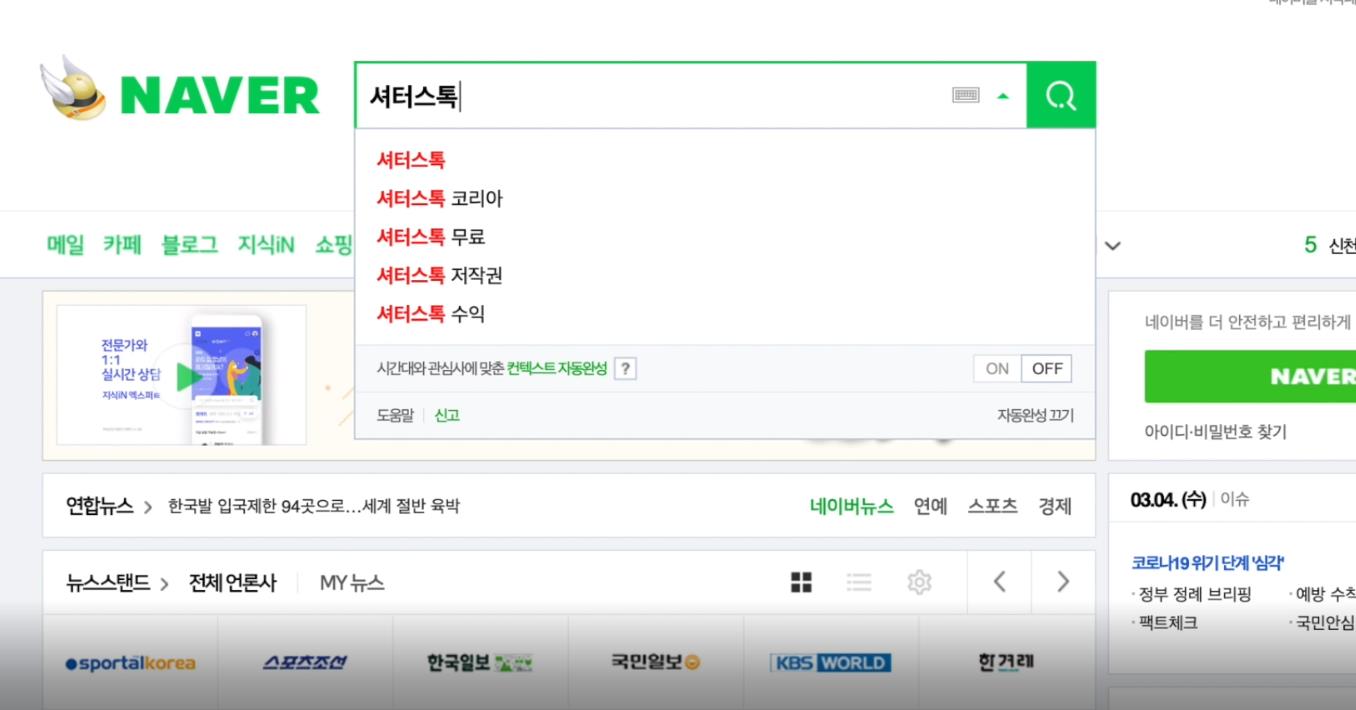Switch to the 연예 tab

[x=931, y=506]
